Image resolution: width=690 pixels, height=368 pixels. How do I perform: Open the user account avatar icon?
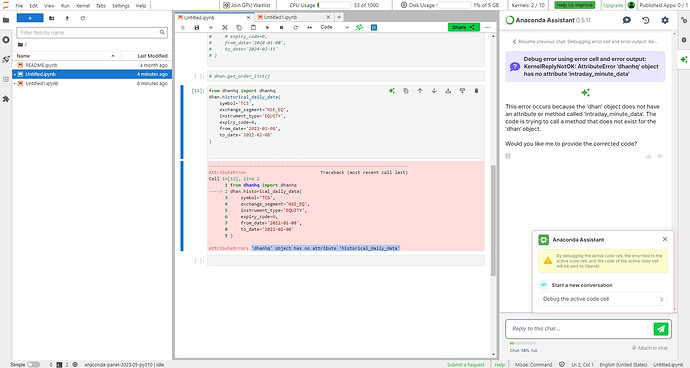coord(631,5)
